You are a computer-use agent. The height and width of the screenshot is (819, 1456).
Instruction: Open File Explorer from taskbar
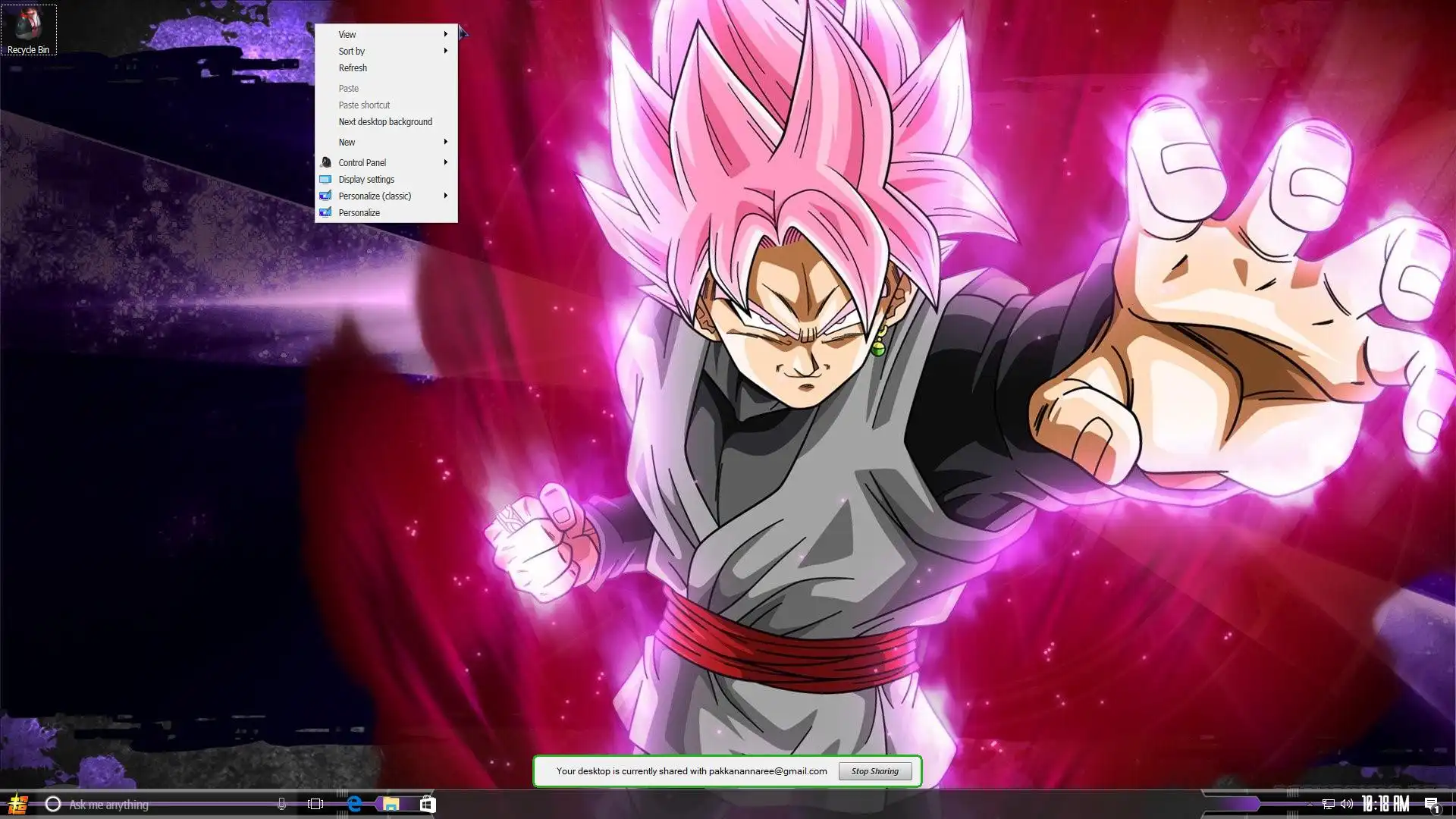tap(391, 804)
